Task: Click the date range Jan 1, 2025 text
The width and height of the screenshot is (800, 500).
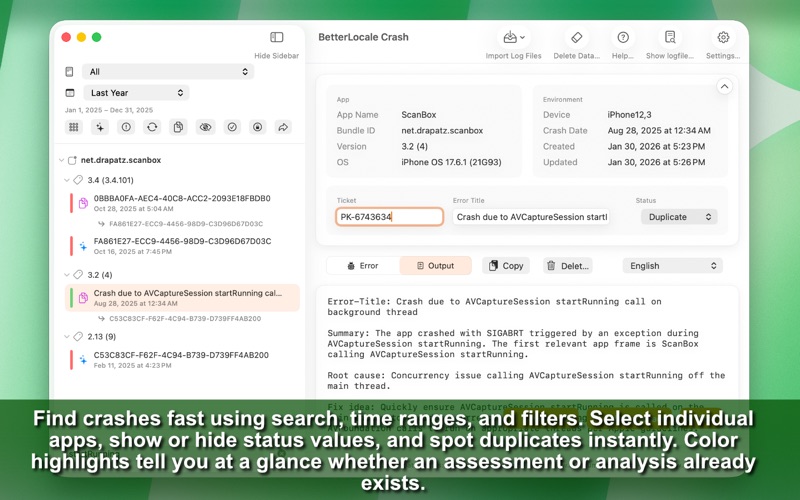Action: [109, 110]
